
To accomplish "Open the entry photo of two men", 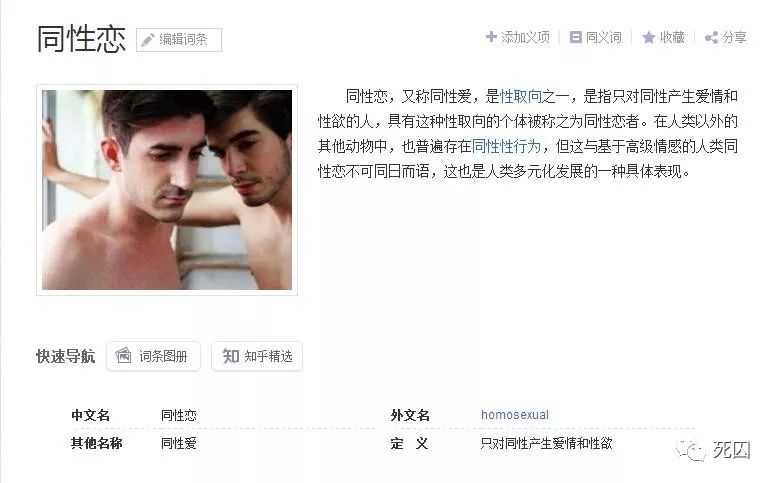I will click(167, 190).
